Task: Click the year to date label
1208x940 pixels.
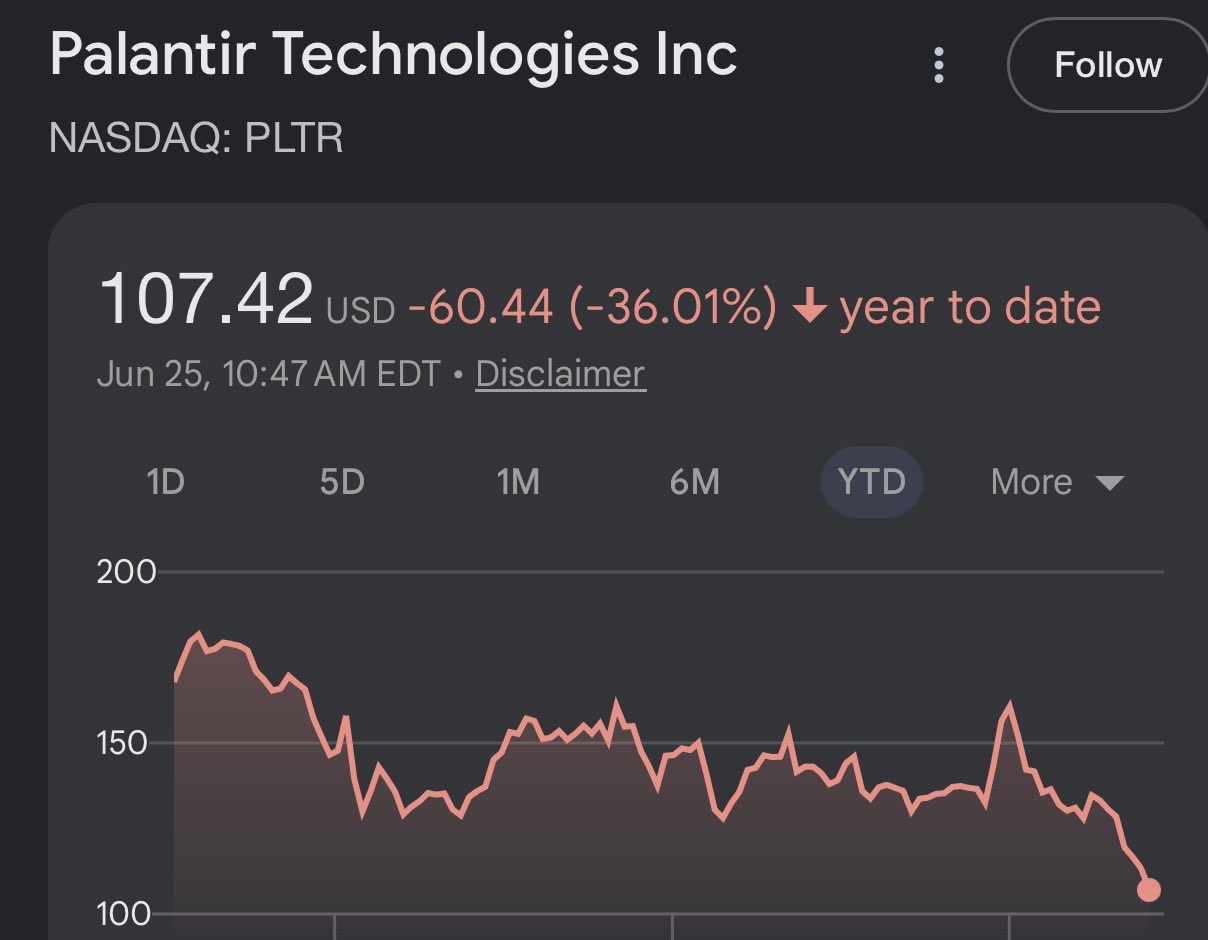Action: click(970, 307)
